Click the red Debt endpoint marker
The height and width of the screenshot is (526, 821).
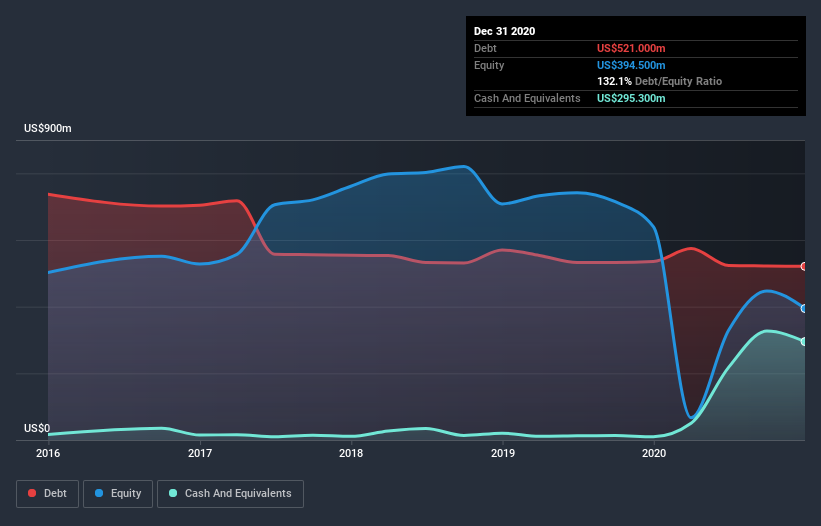tap(804, 266)
